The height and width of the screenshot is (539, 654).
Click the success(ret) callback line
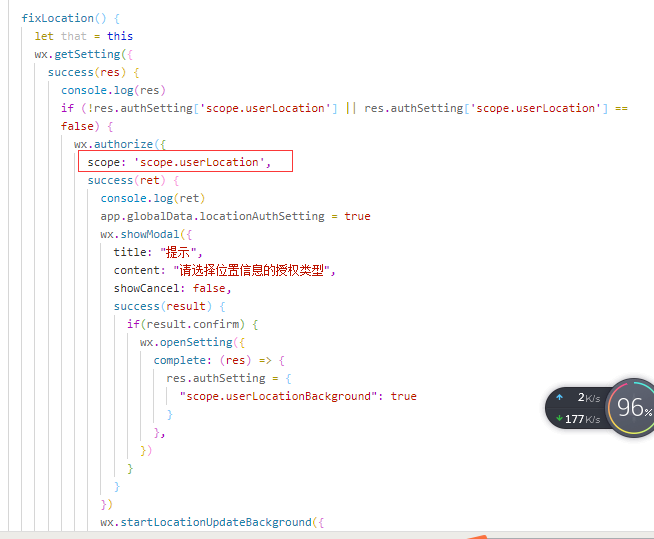(133, 180)
